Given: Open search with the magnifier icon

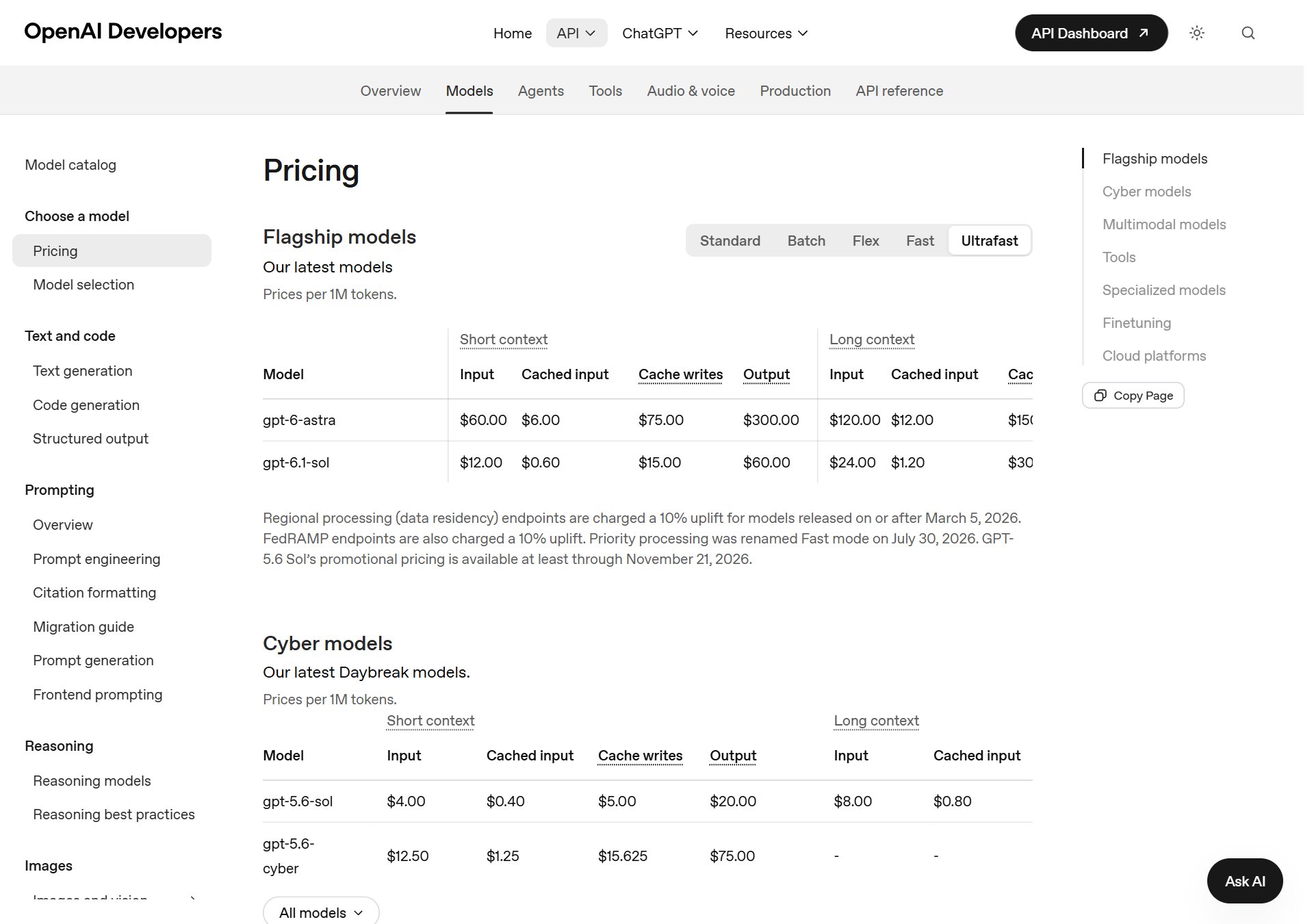Looking at the screenshot, I should (1248, 33).
